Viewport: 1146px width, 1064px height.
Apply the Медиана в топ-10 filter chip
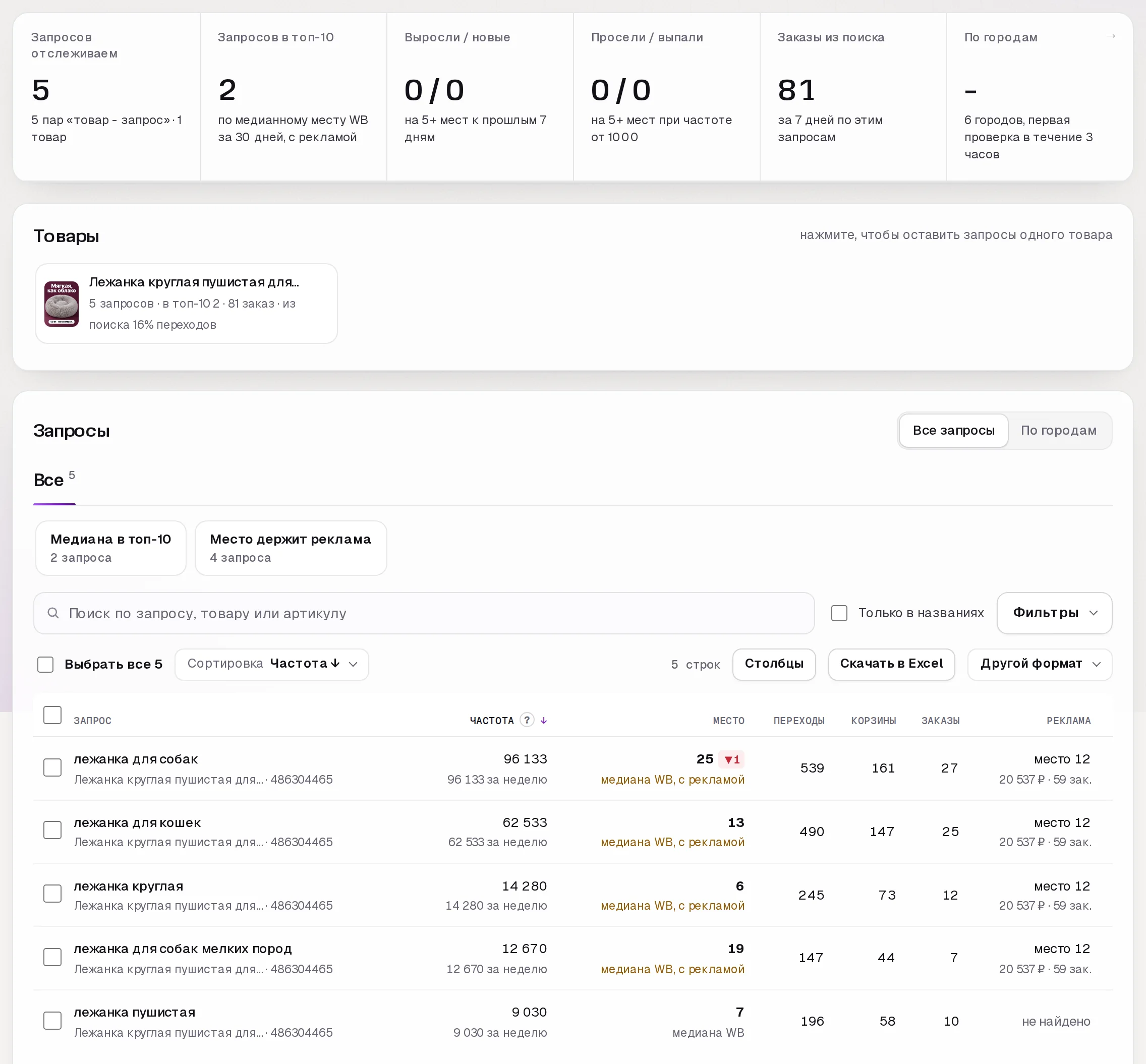(x=110, y=548)
